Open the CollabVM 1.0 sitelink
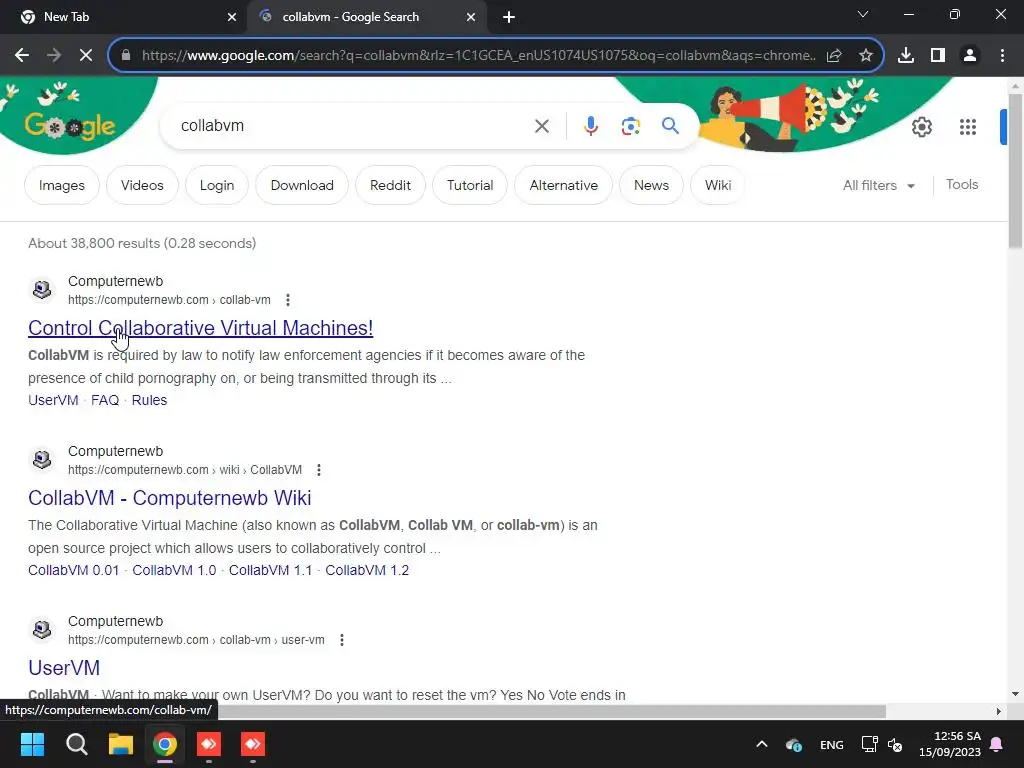 tap(174, 570)
